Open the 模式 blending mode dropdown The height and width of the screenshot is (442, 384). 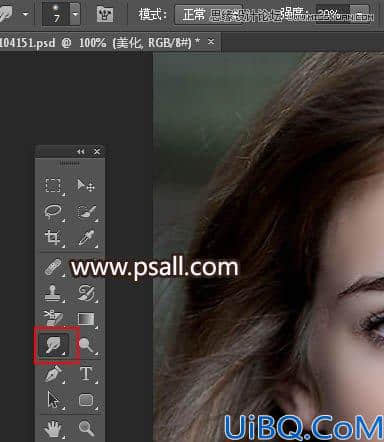click(x=209, y=14)
